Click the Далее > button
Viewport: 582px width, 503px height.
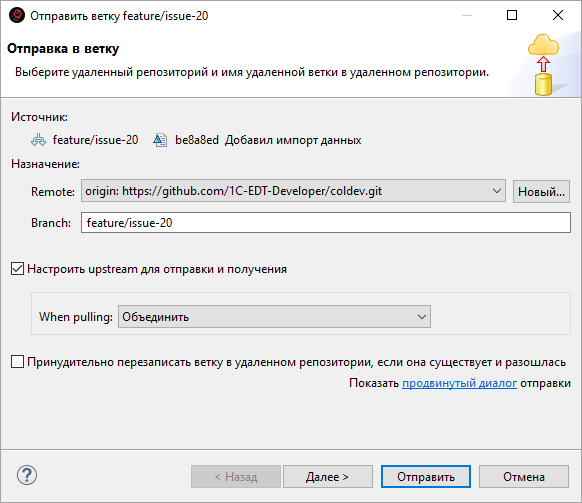click(328, 477)
